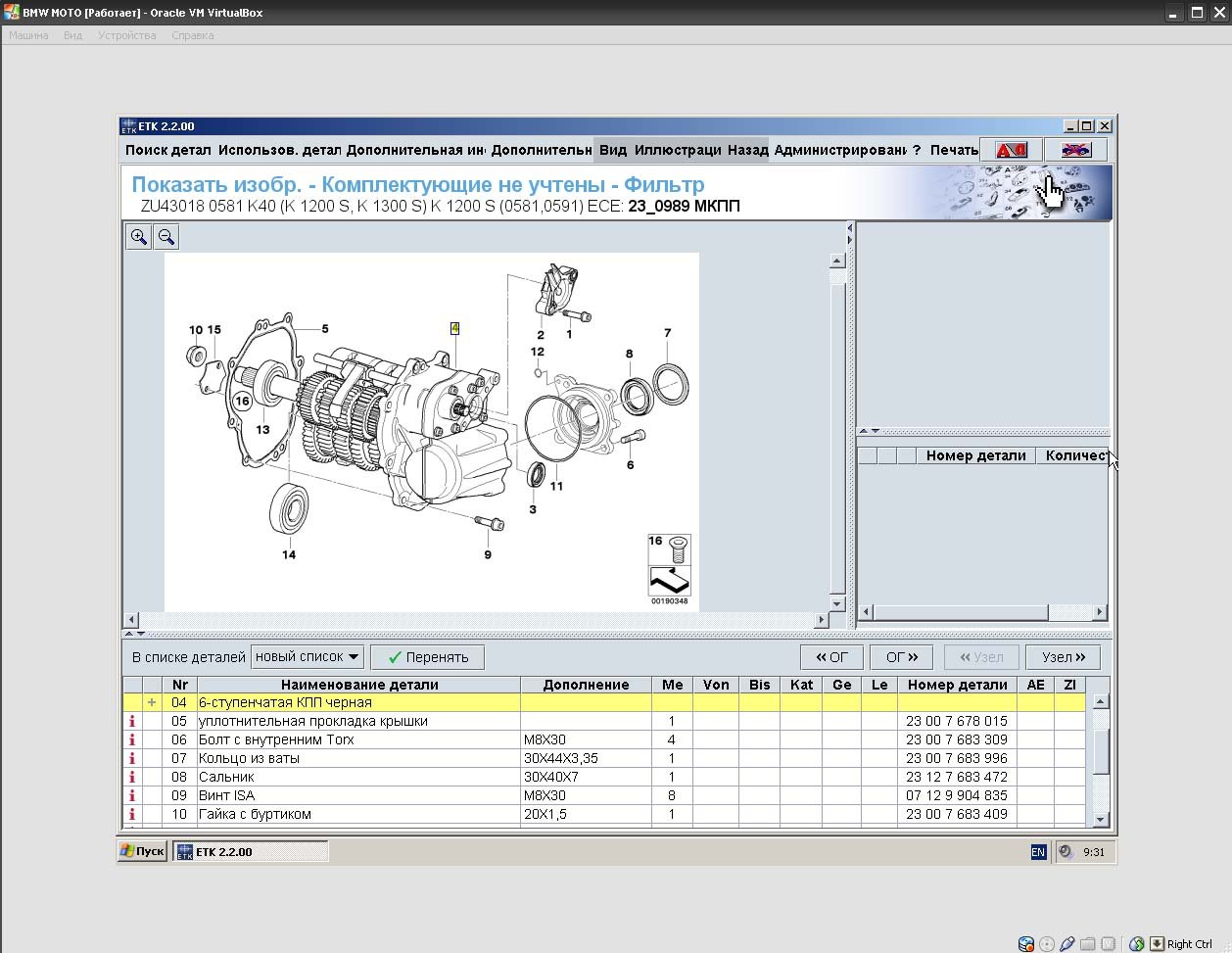Click the zoom in magnifier icon

click(x=138, y=237)
